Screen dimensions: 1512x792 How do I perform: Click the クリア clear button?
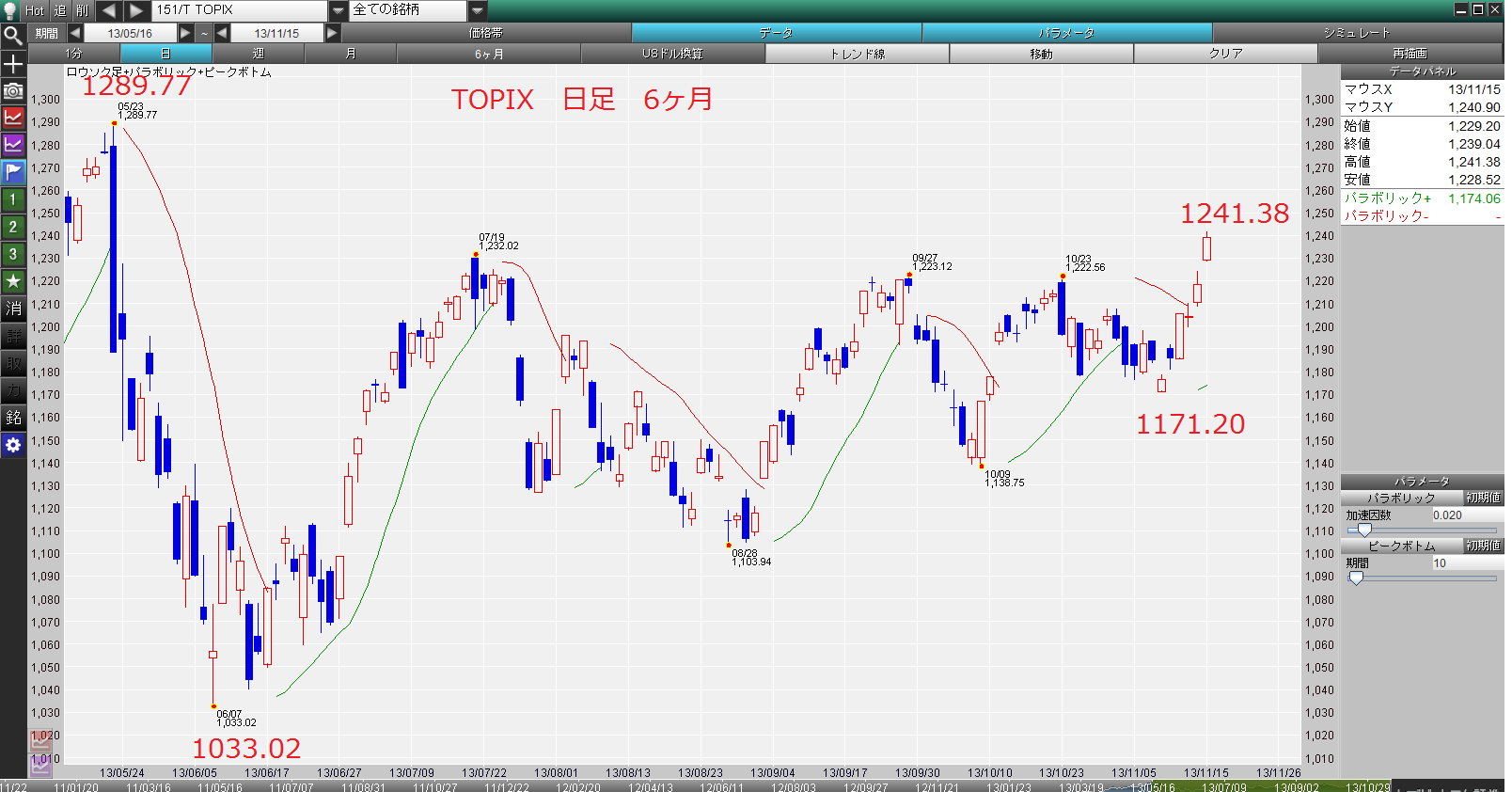[x=1225, y=54]
